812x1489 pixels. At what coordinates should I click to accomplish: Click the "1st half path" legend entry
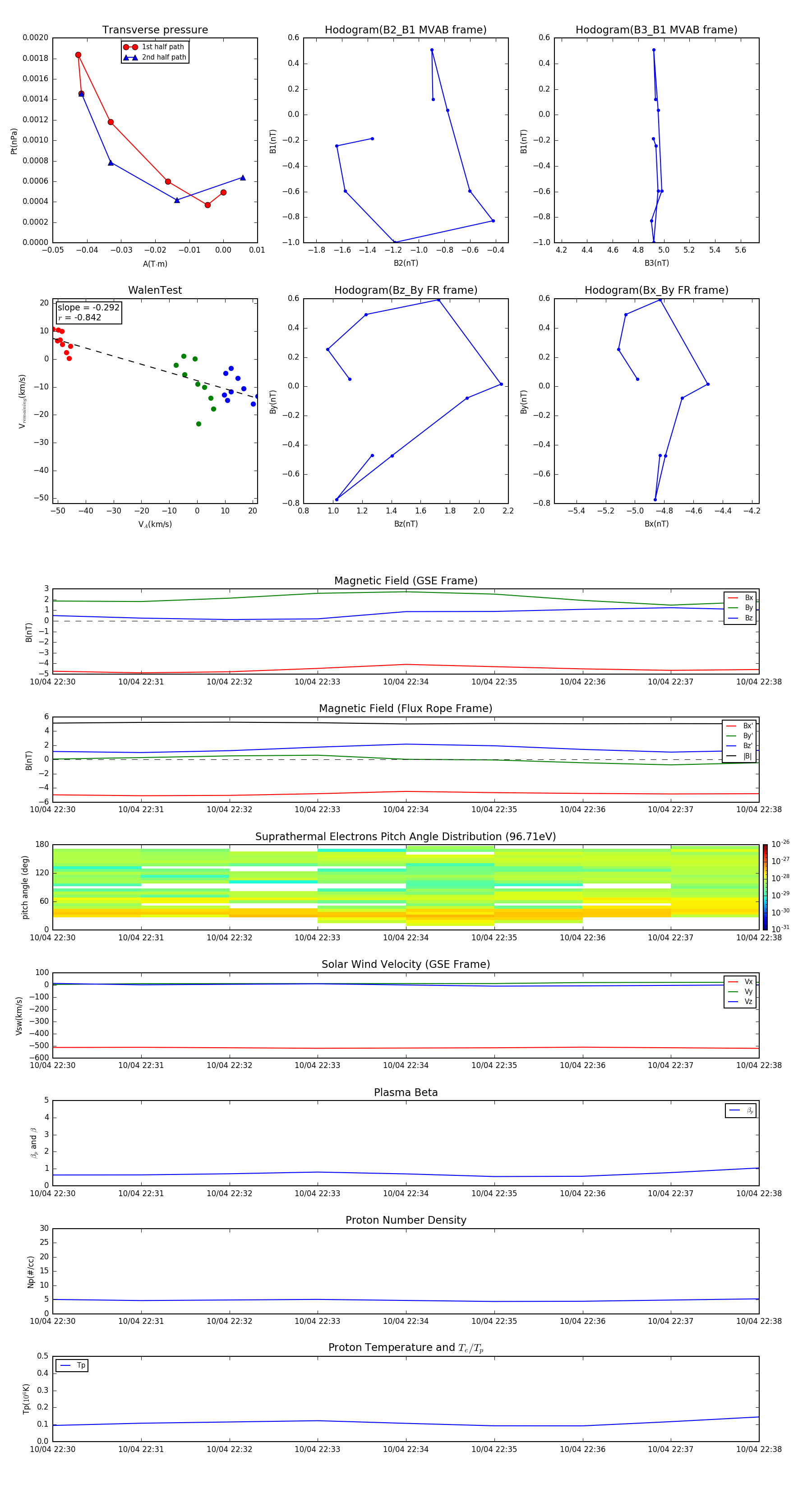(x=155, y=47)
